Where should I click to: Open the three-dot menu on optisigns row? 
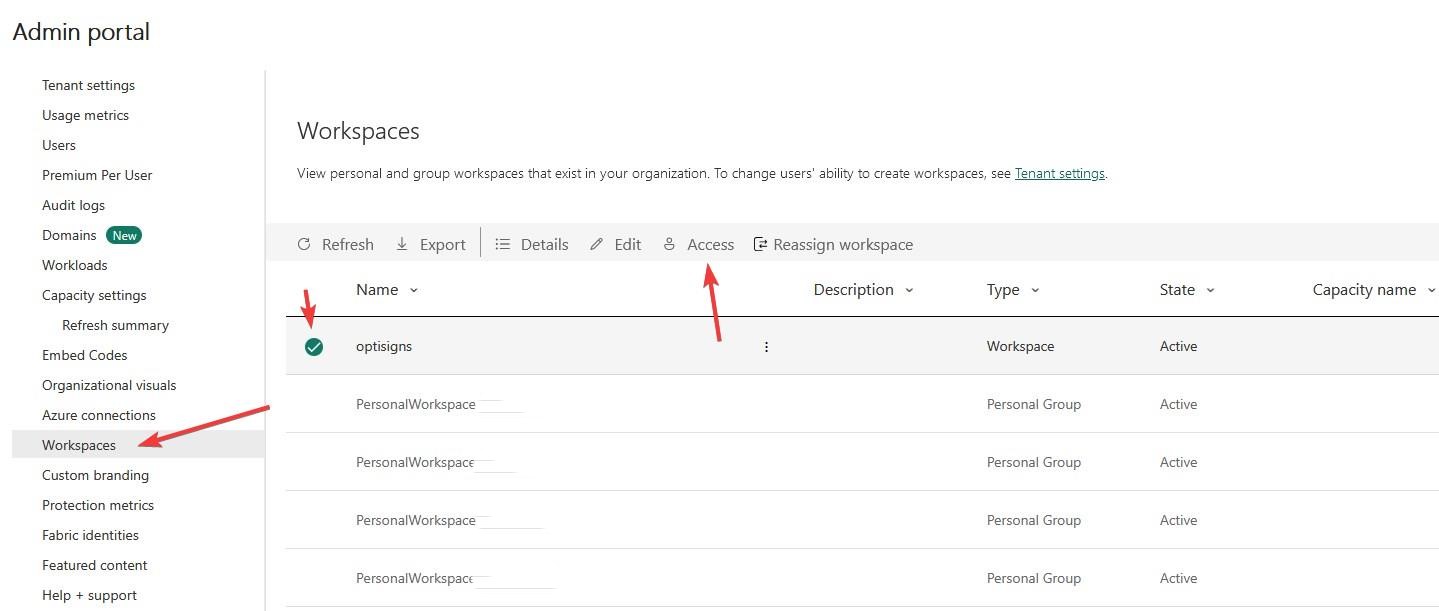point(766,346)
